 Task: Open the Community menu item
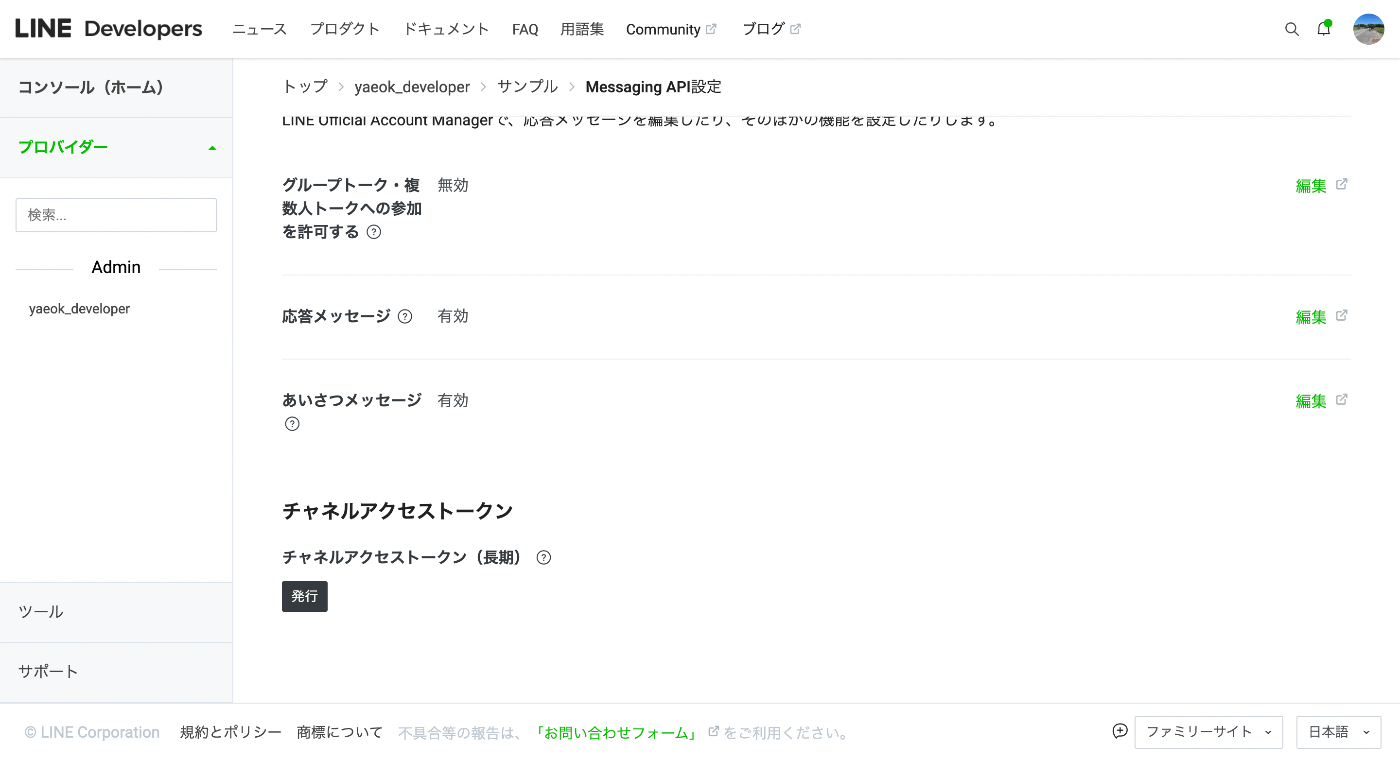(663, 29)
